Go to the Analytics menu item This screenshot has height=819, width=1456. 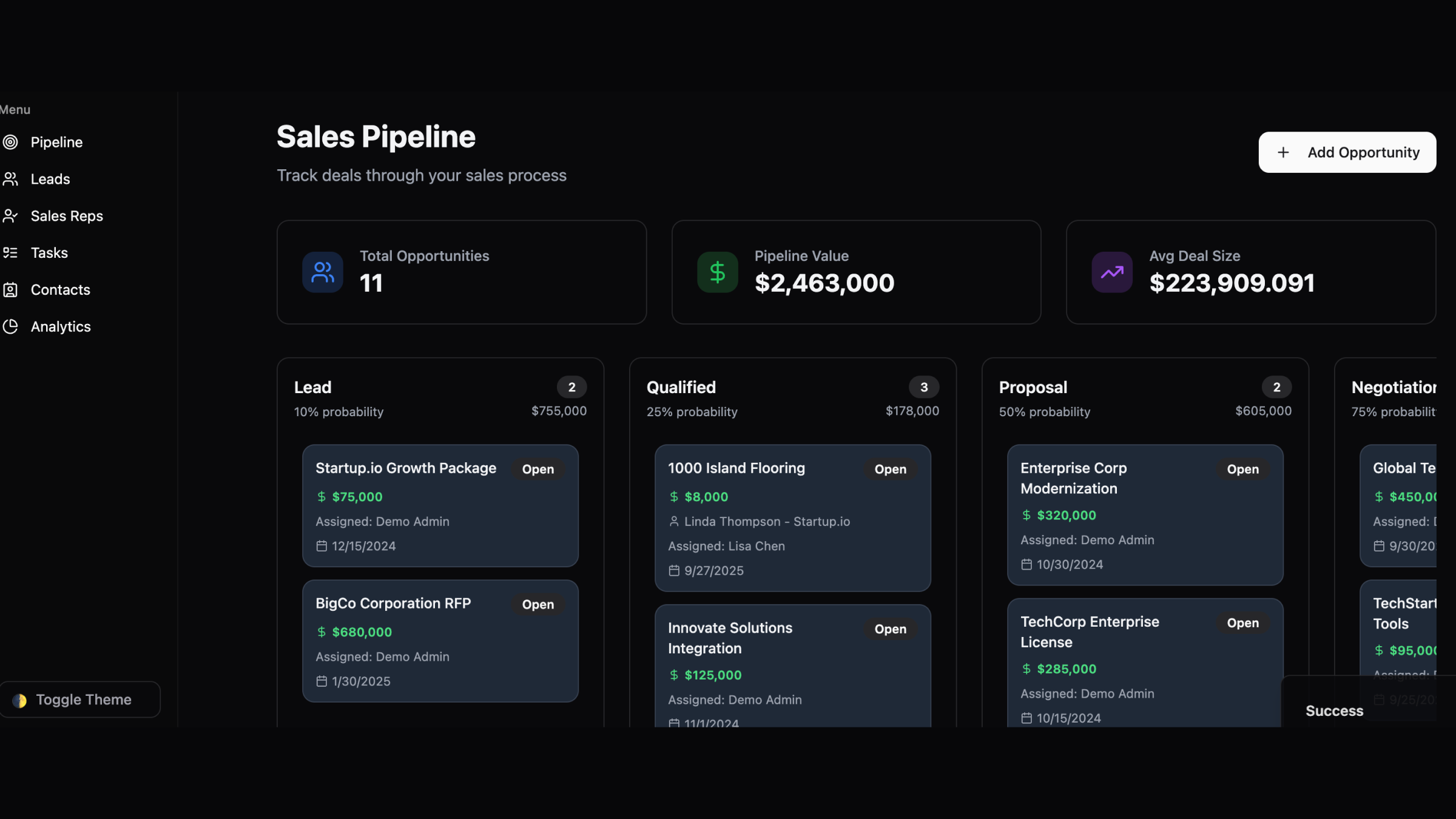click(x=61, y=326)
